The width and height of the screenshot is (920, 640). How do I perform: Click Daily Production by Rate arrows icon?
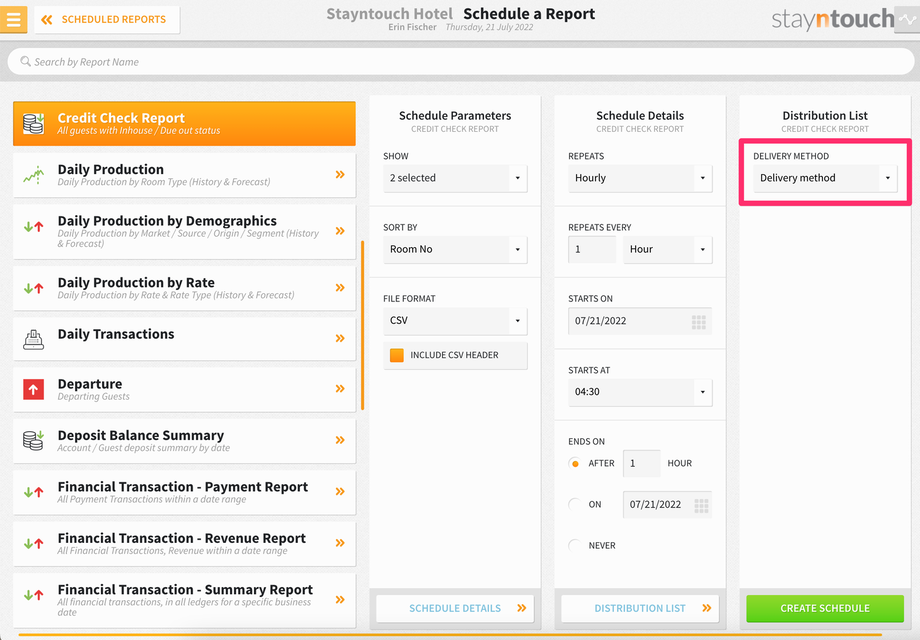click(x=33, y=288)
